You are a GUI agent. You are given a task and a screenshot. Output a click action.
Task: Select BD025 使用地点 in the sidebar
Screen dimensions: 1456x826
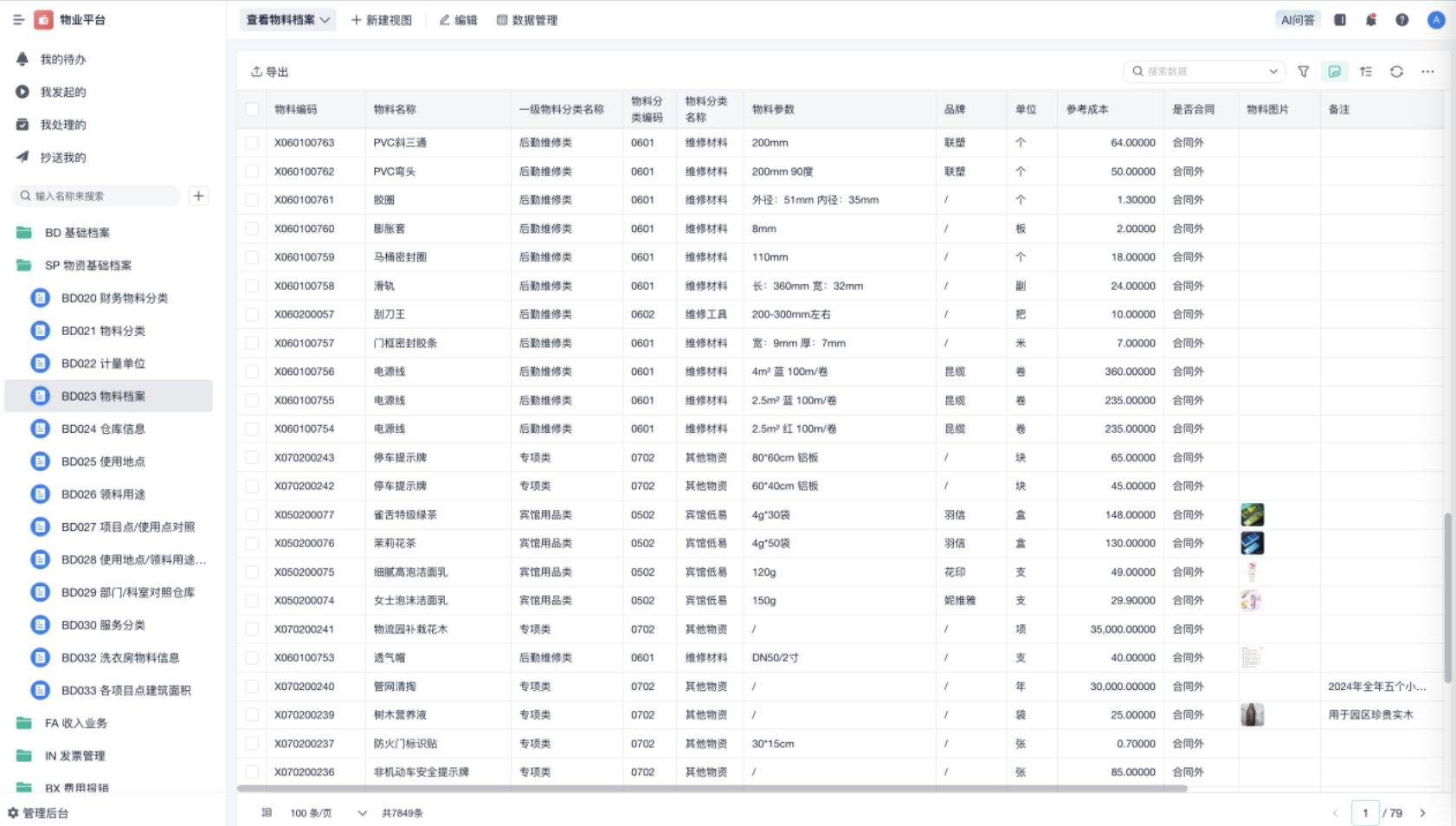click(x=108, y=461)
